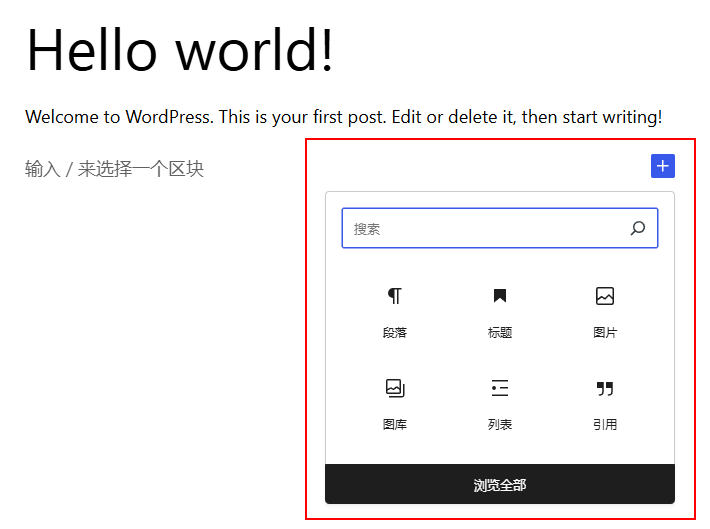Click the 输入 / 来选择一个区块 placeholder block
Screen dimensions: 710x529
click(114, 169)
